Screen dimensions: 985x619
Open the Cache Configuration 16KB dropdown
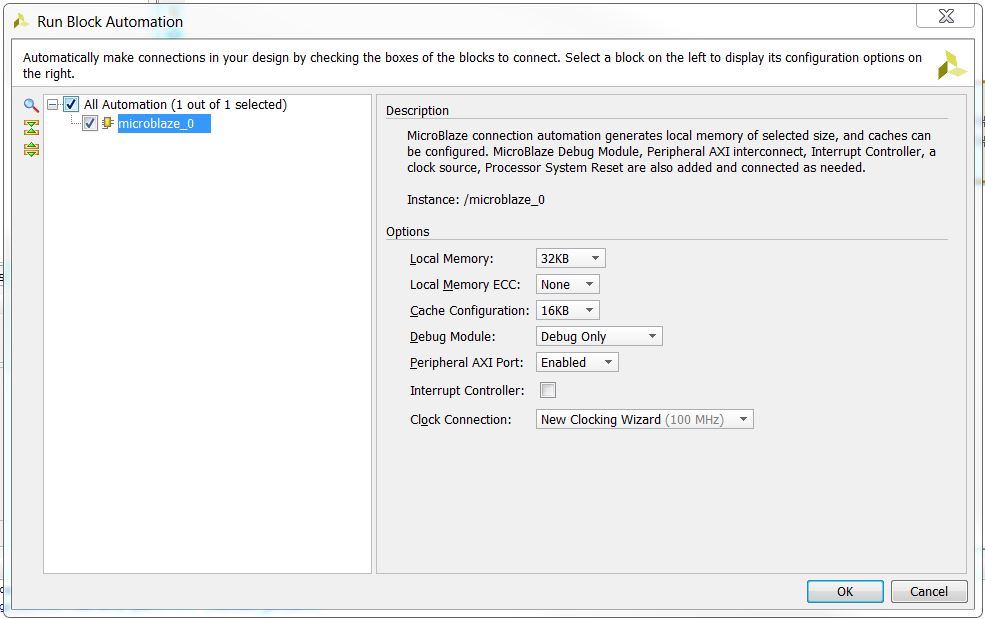click(567, 310)
